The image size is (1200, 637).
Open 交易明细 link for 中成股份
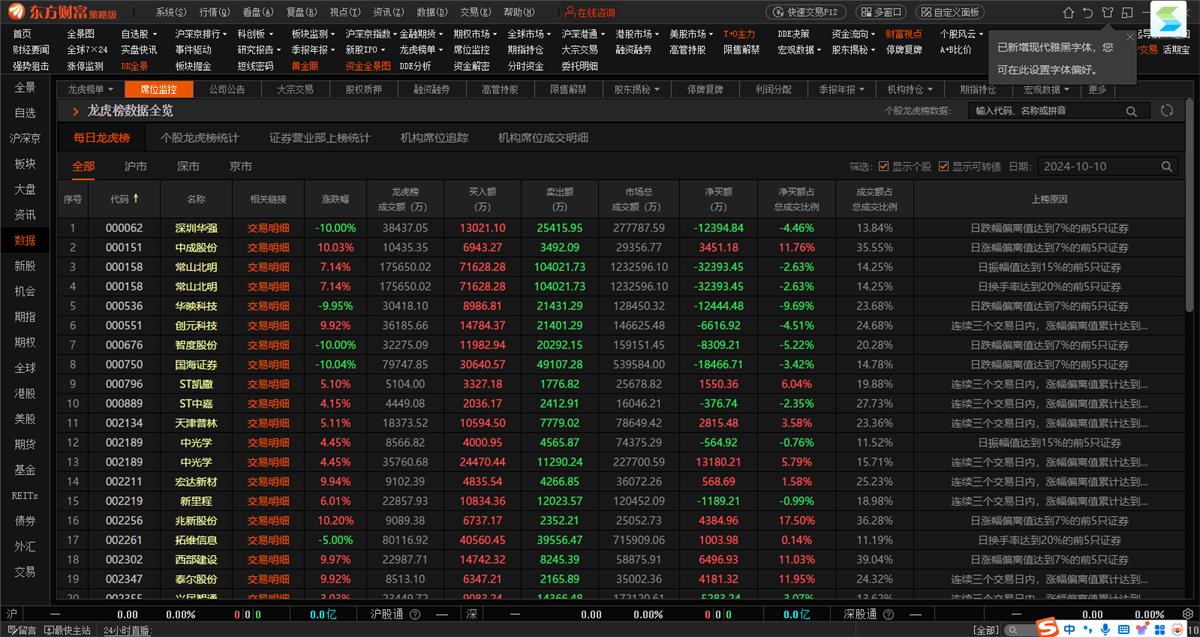(267, 247)
